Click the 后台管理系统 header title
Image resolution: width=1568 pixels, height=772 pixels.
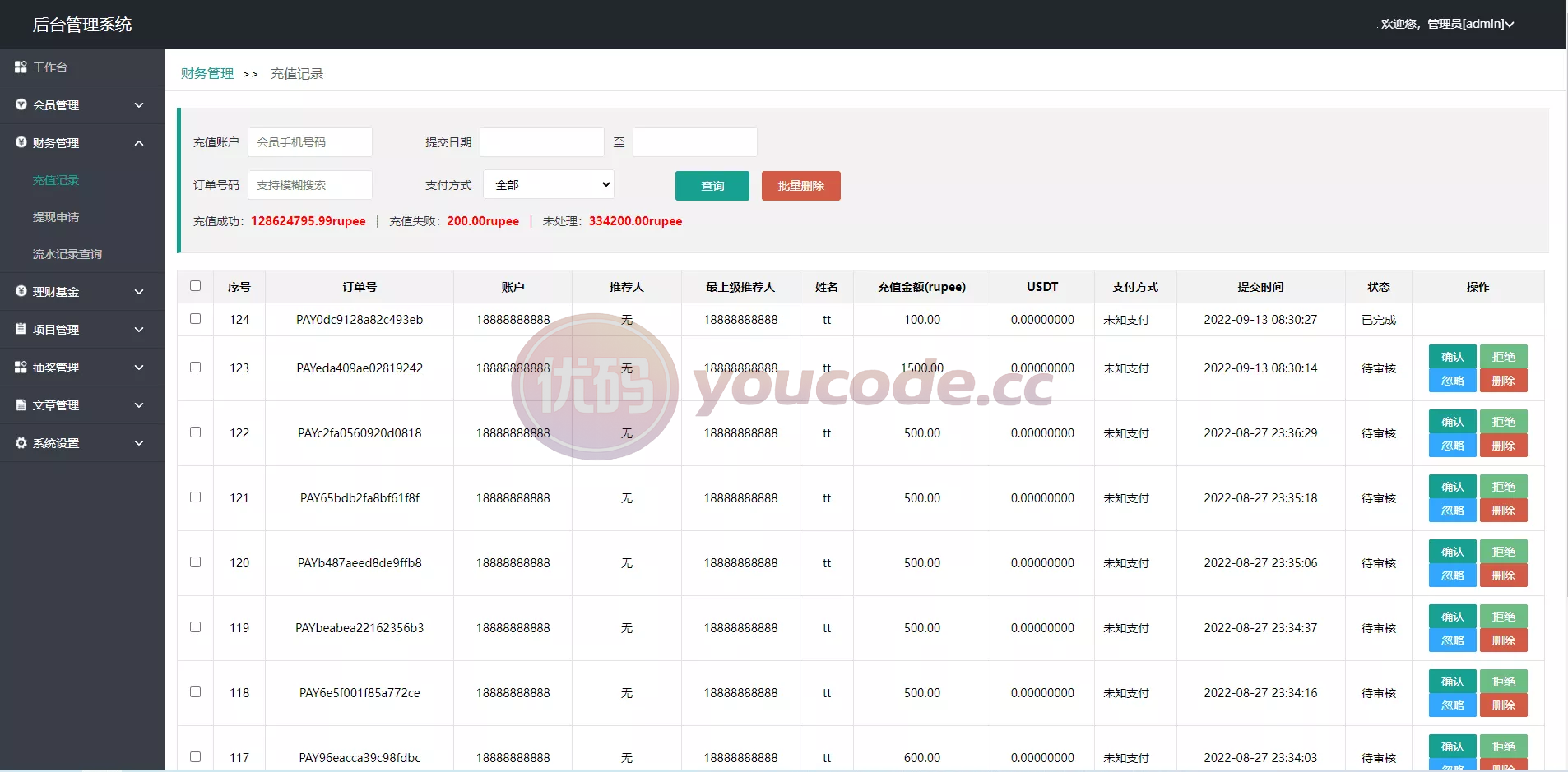[x=82, y=25]
